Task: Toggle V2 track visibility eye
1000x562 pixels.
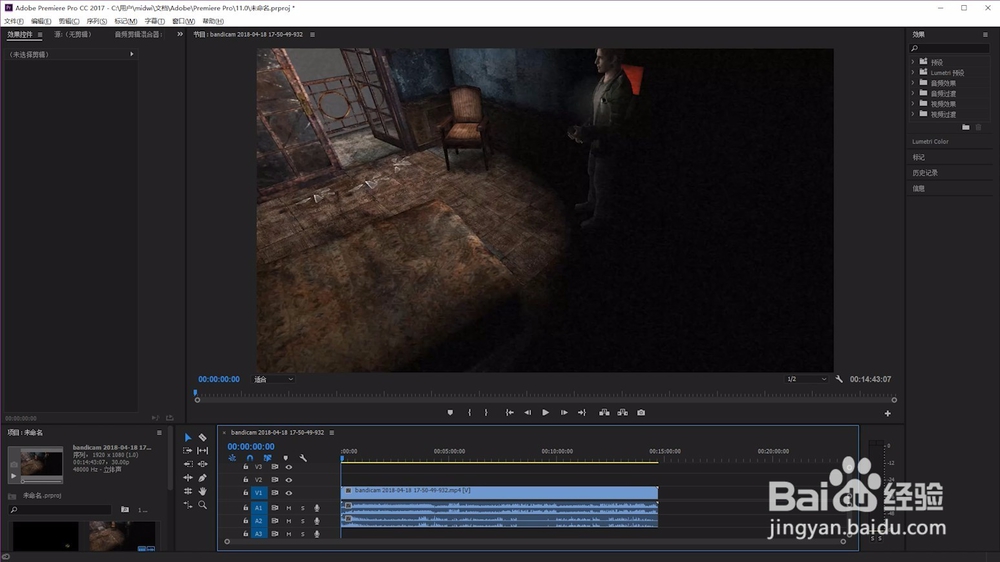Action: (289, 480)
